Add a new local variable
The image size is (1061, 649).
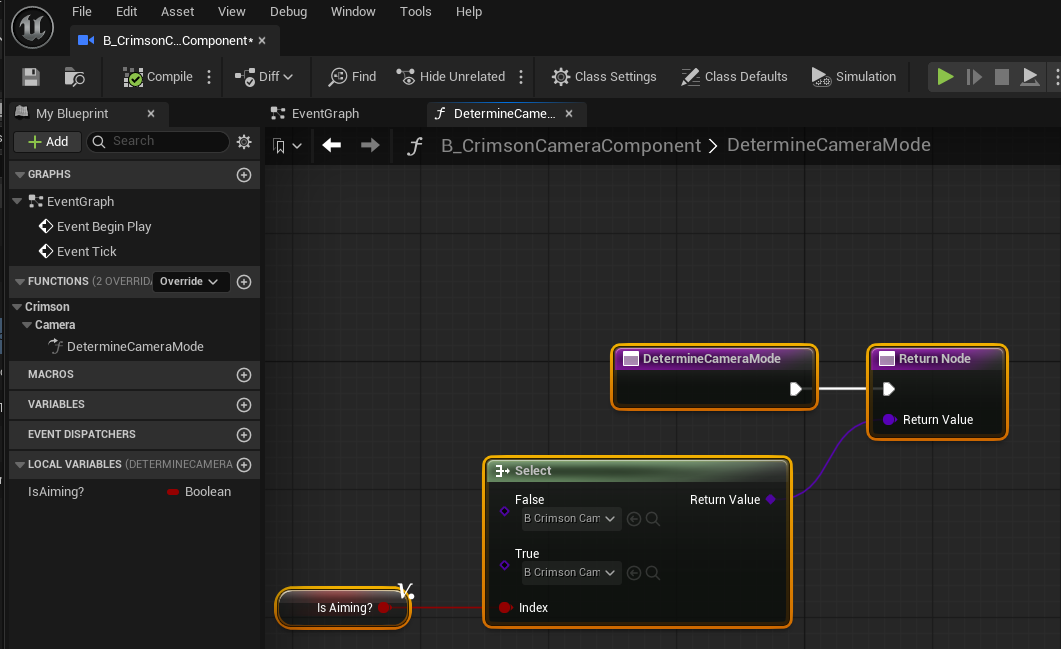point(244,465)
